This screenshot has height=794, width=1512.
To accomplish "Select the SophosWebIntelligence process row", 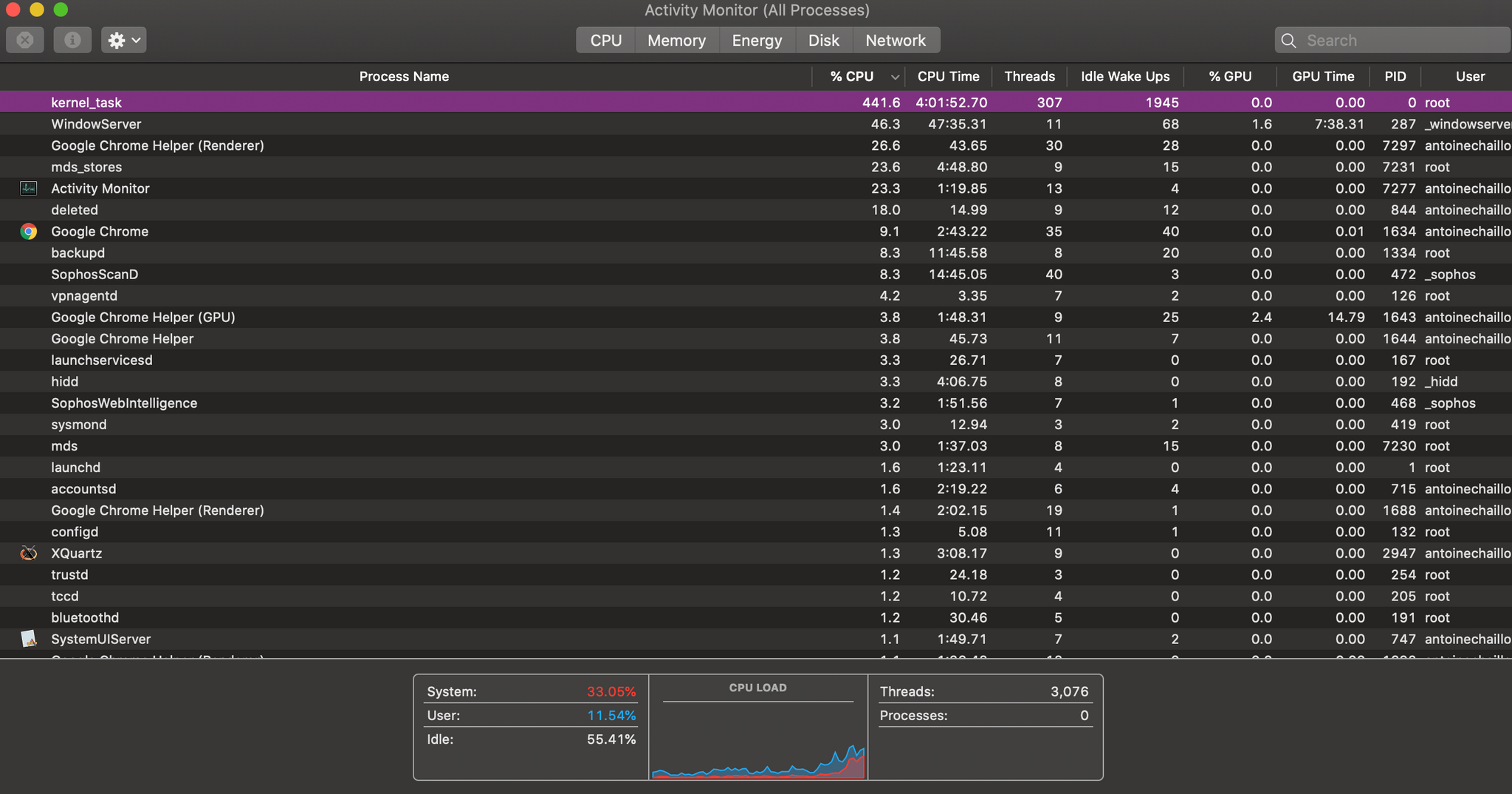I will [756, 403].
